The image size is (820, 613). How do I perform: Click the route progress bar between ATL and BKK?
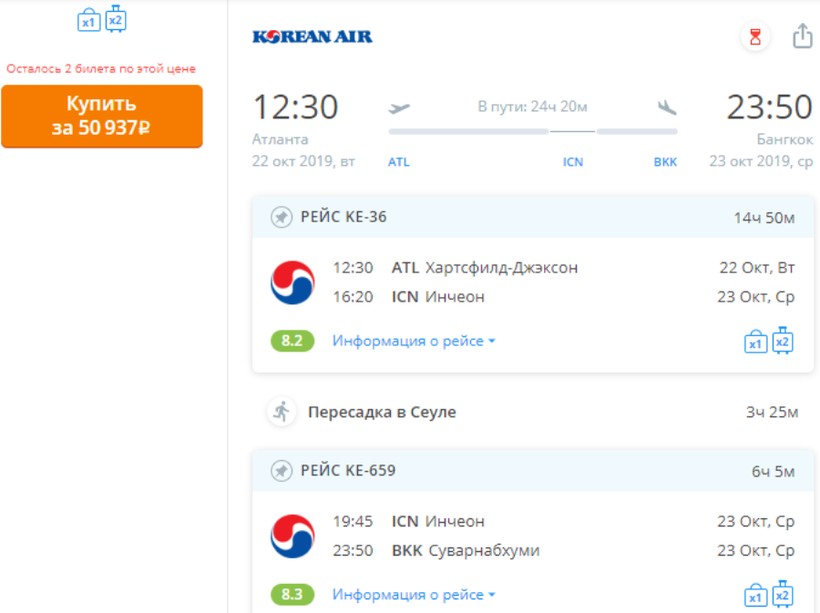pyautogui.click(x=532, y=132)
